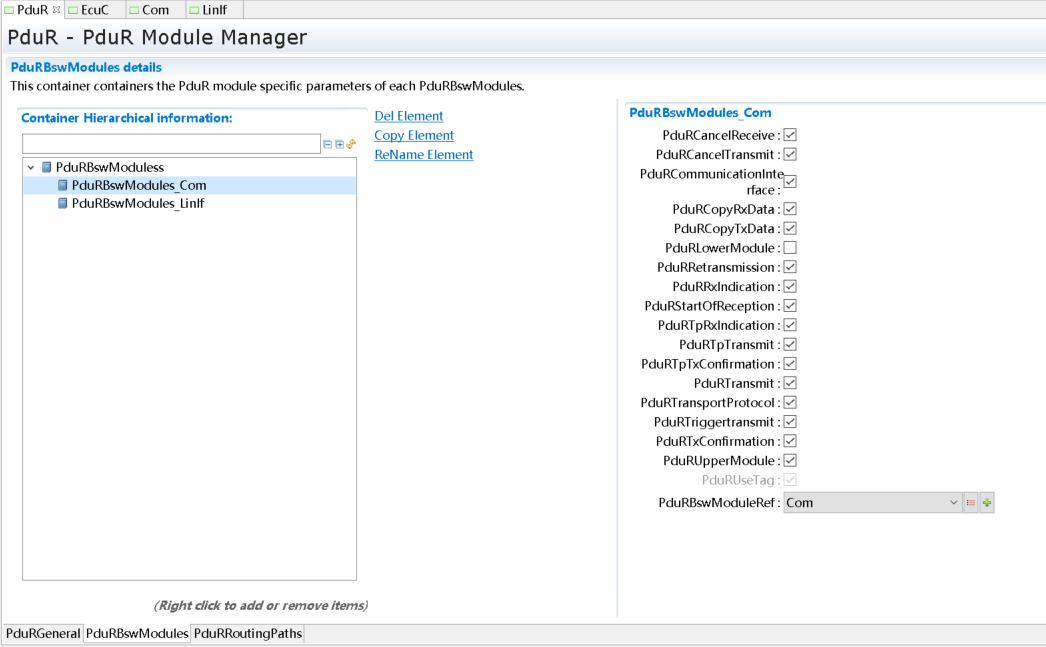This screenshot has height=647, width=1046.
Task: Select PduRBswModules_Com in the tree
Action: click(139, 185)
